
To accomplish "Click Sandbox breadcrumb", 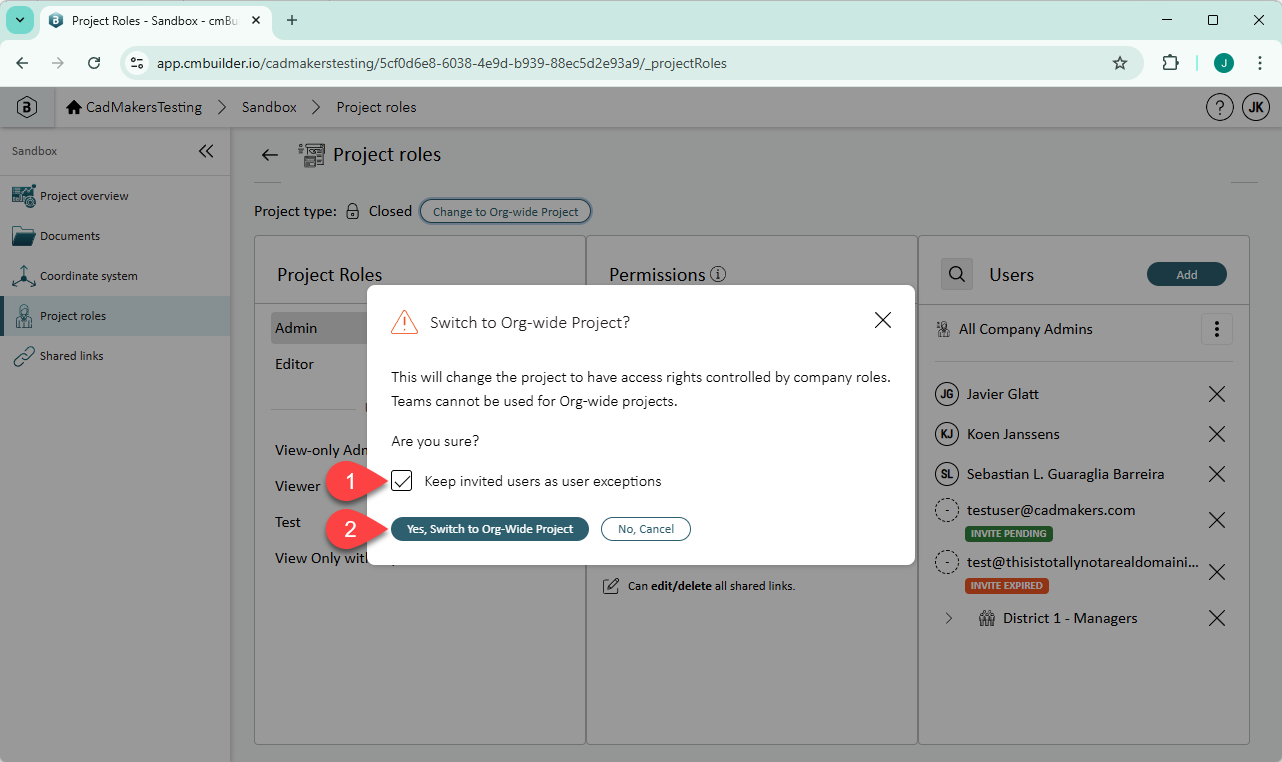I will (269, 107).
